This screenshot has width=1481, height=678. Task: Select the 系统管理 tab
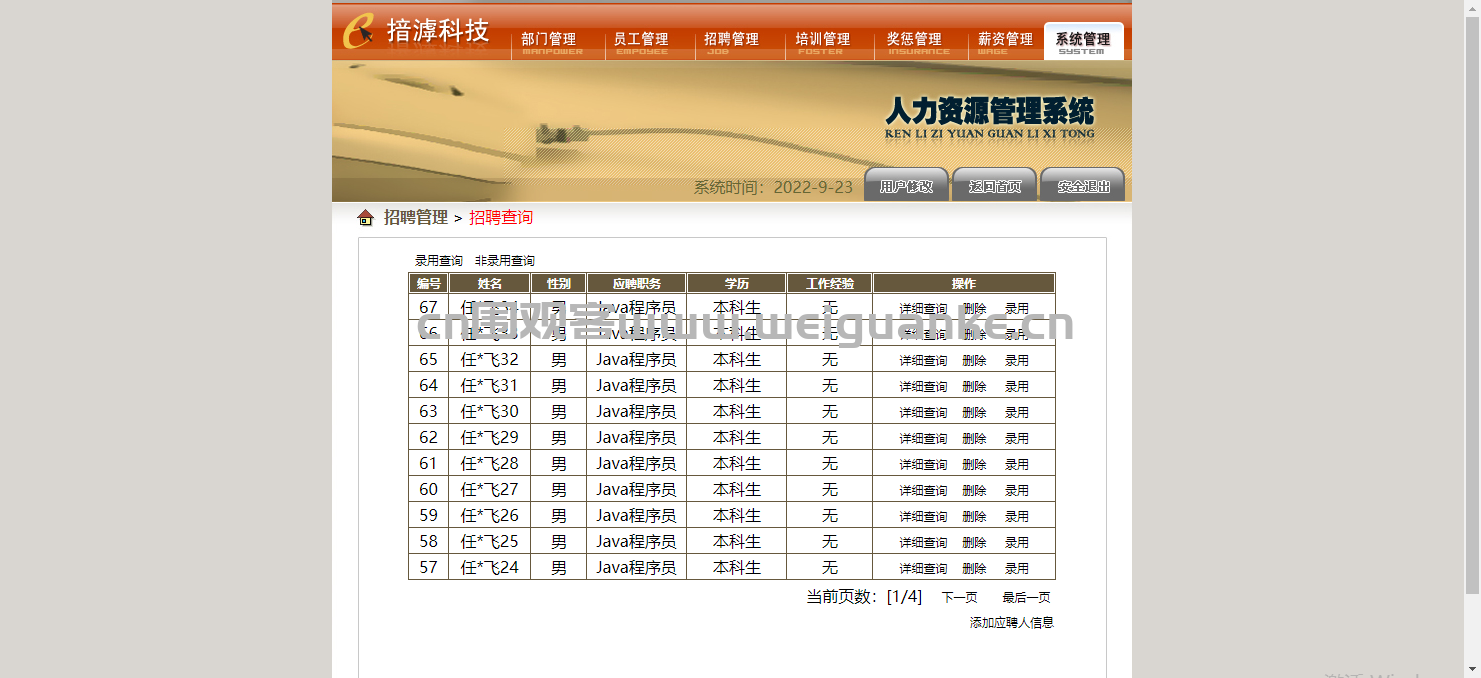tap(1083, 41)
